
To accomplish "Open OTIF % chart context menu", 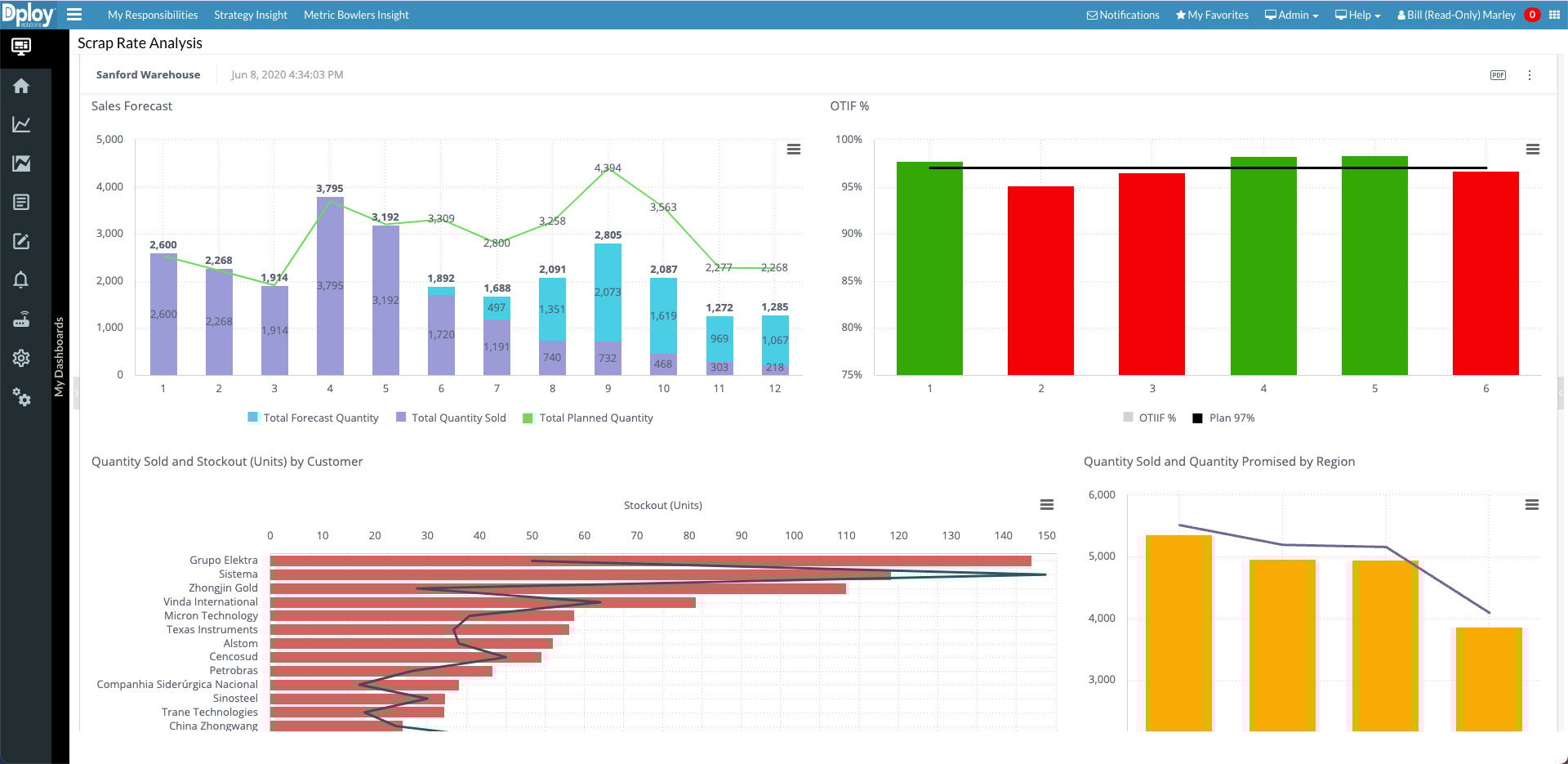I will click(x=1533, y=150).
